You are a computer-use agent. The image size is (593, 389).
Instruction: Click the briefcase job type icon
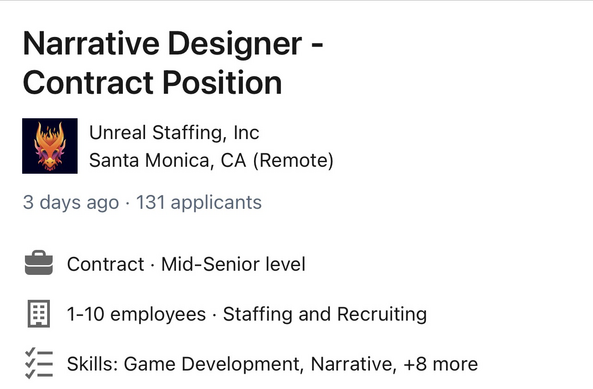point(39,263)
